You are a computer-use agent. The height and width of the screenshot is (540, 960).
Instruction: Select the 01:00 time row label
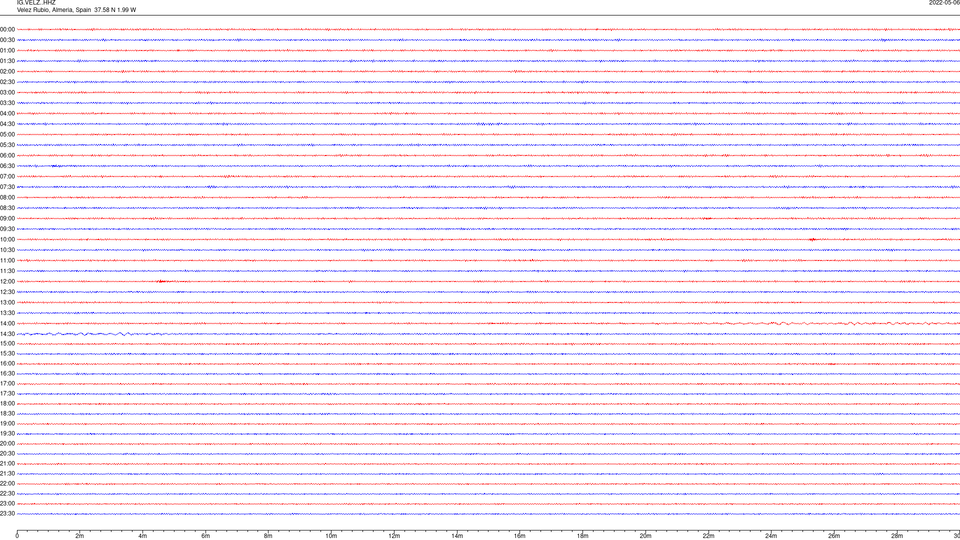7,50
